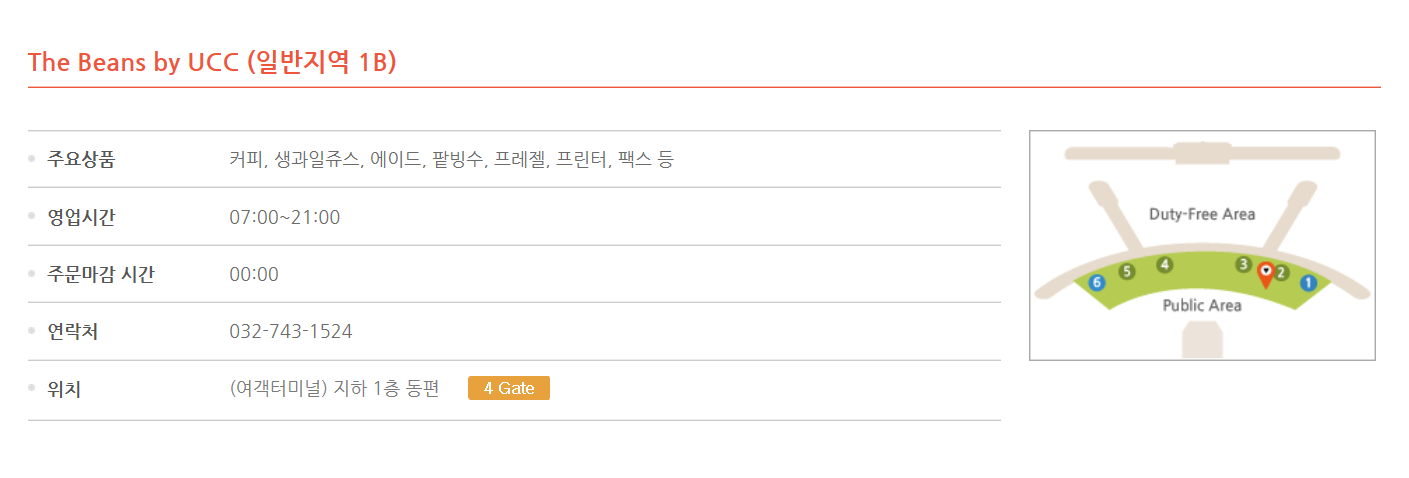Click blue gate 1 marker on map
The image size is (1409, 478).
[x=1307, y=283]
